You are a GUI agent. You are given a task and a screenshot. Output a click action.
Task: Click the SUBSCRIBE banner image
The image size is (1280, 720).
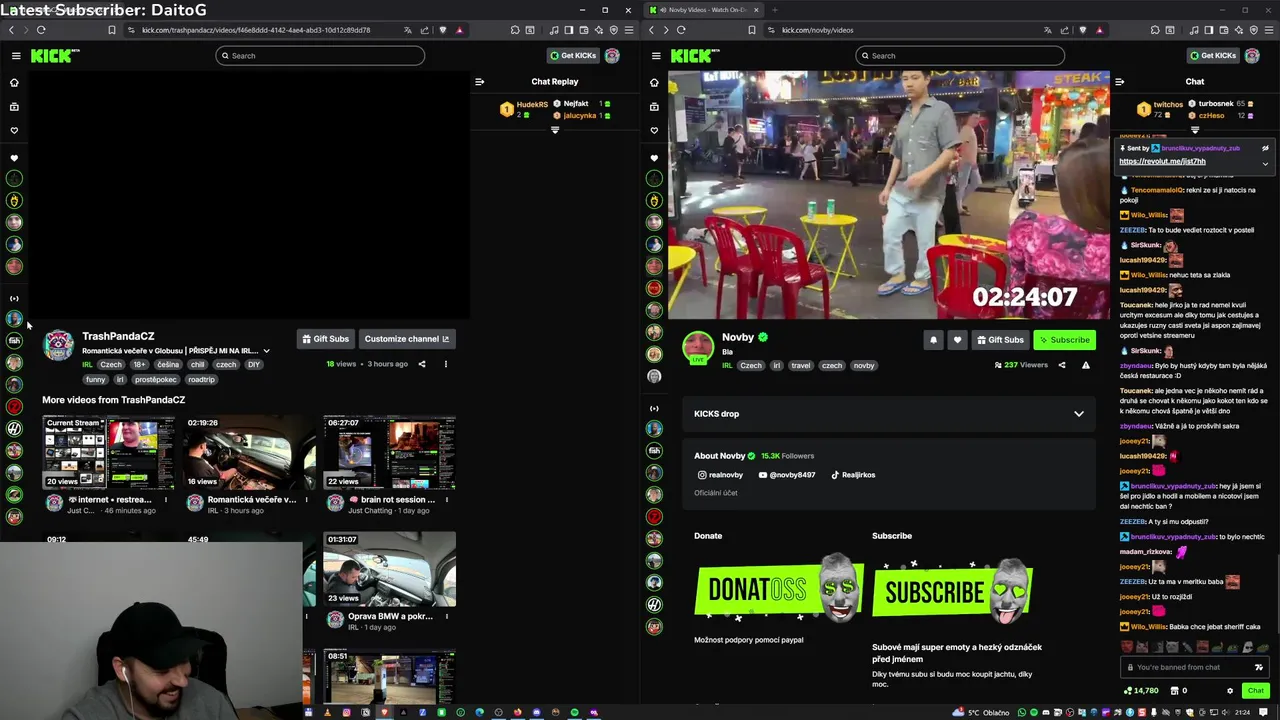point(952,590)
